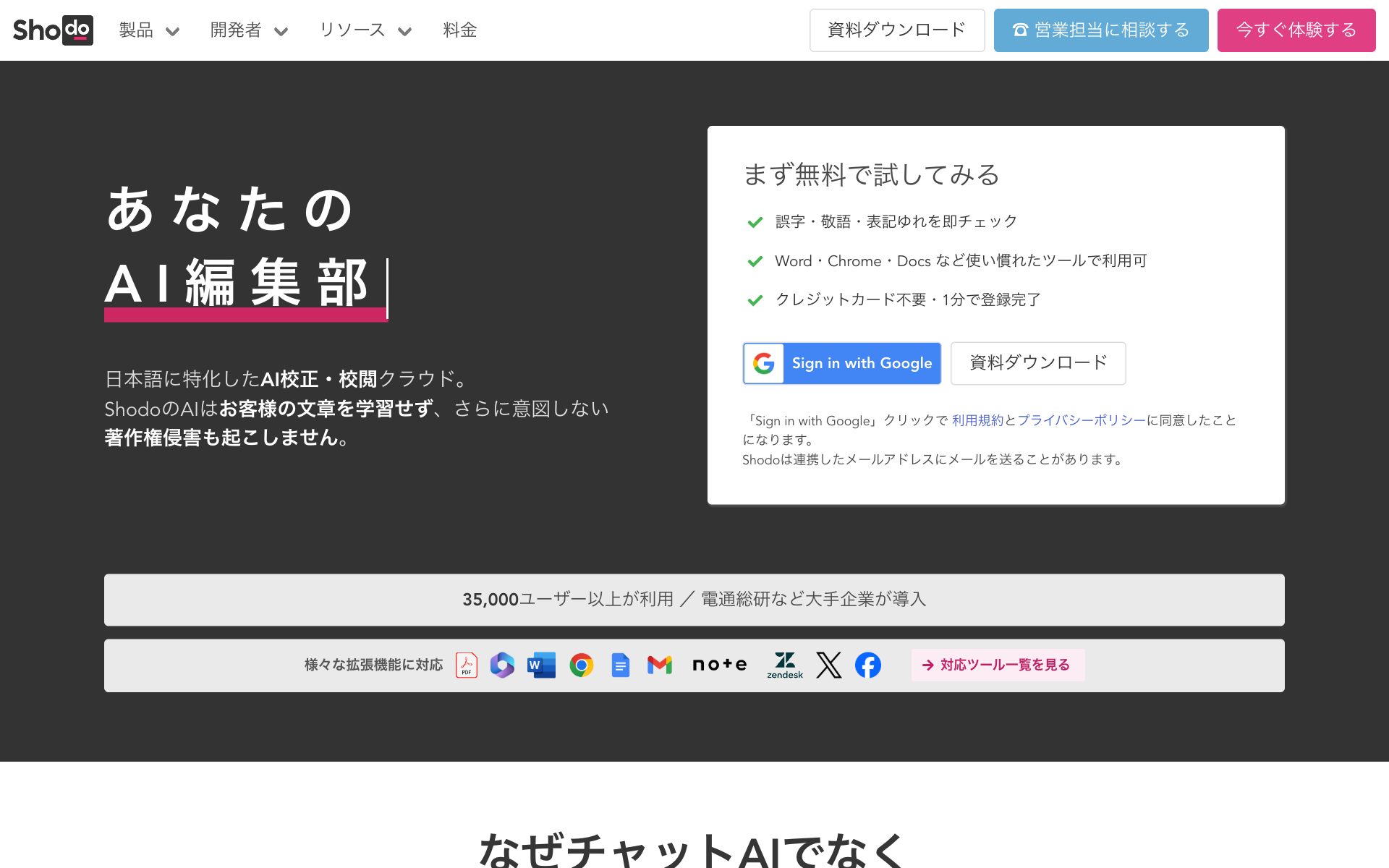Screen dimensions: 1389x868
Task: Click 対応ツール一覧を見る link
Action: click(998, 665)
